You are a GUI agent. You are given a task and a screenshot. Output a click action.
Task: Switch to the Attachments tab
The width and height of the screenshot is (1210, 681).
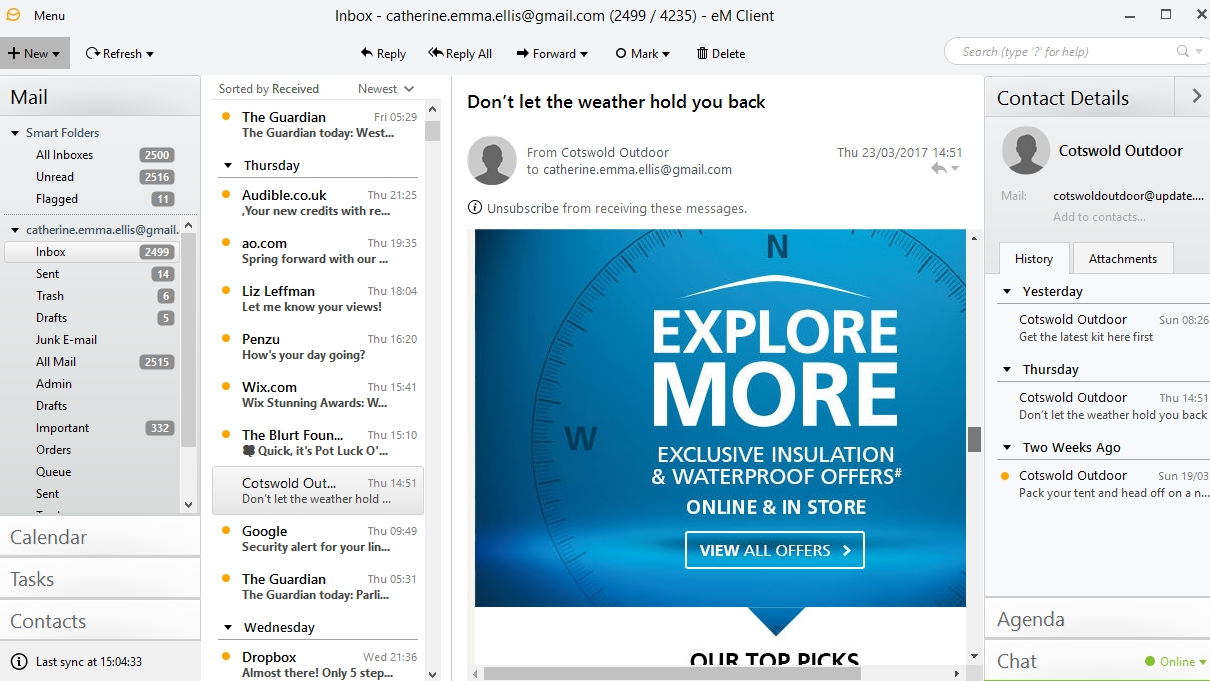point(1123,258)
